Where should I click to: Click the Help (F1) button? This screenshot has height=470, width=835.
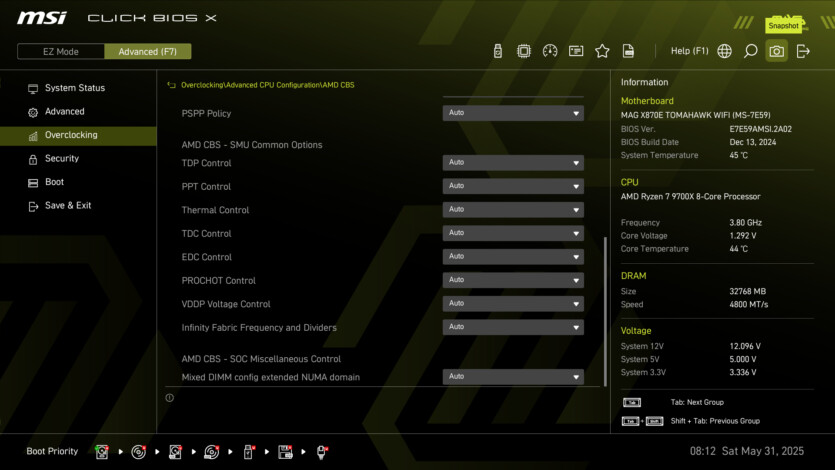pyautogui.click(x=689, y=51)
